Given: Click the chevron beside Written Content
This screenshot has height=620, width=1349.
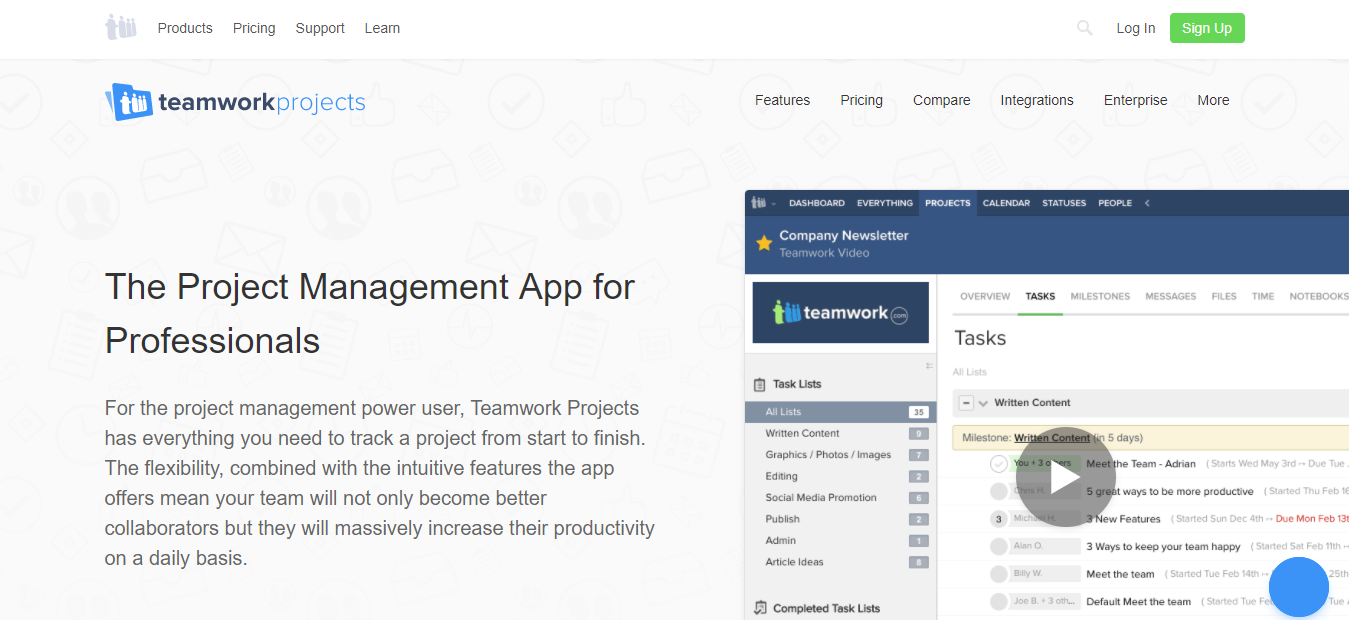Looking at the screenshot, I should [x=982, y=402].
